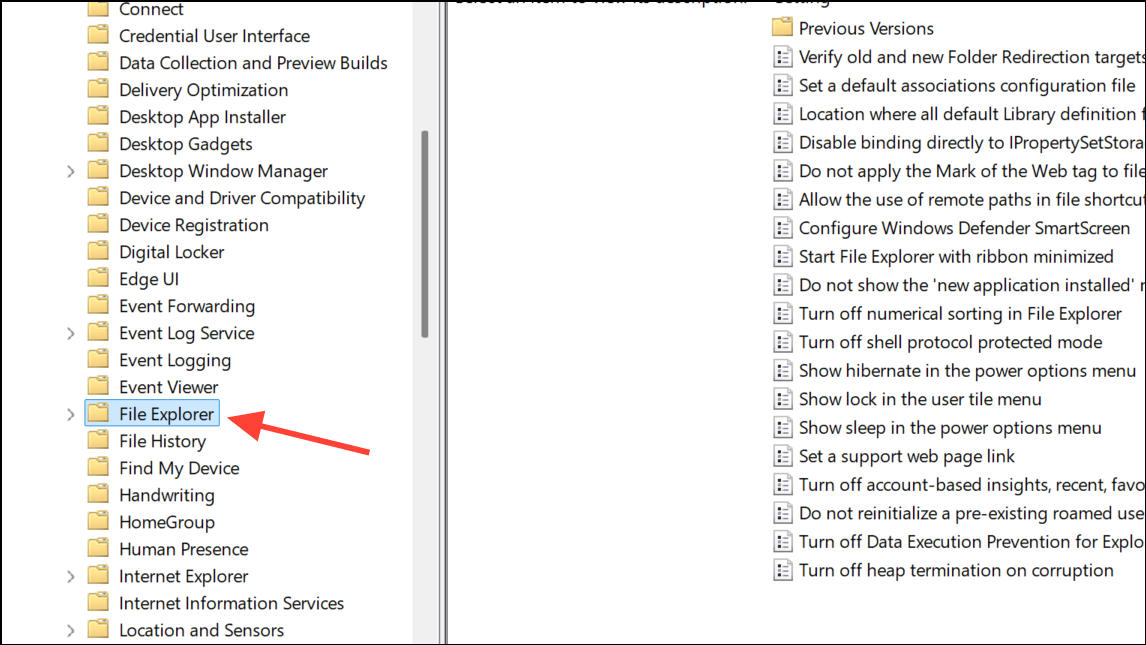Click the Desktop Gadgets folder icon

[97, 144]
